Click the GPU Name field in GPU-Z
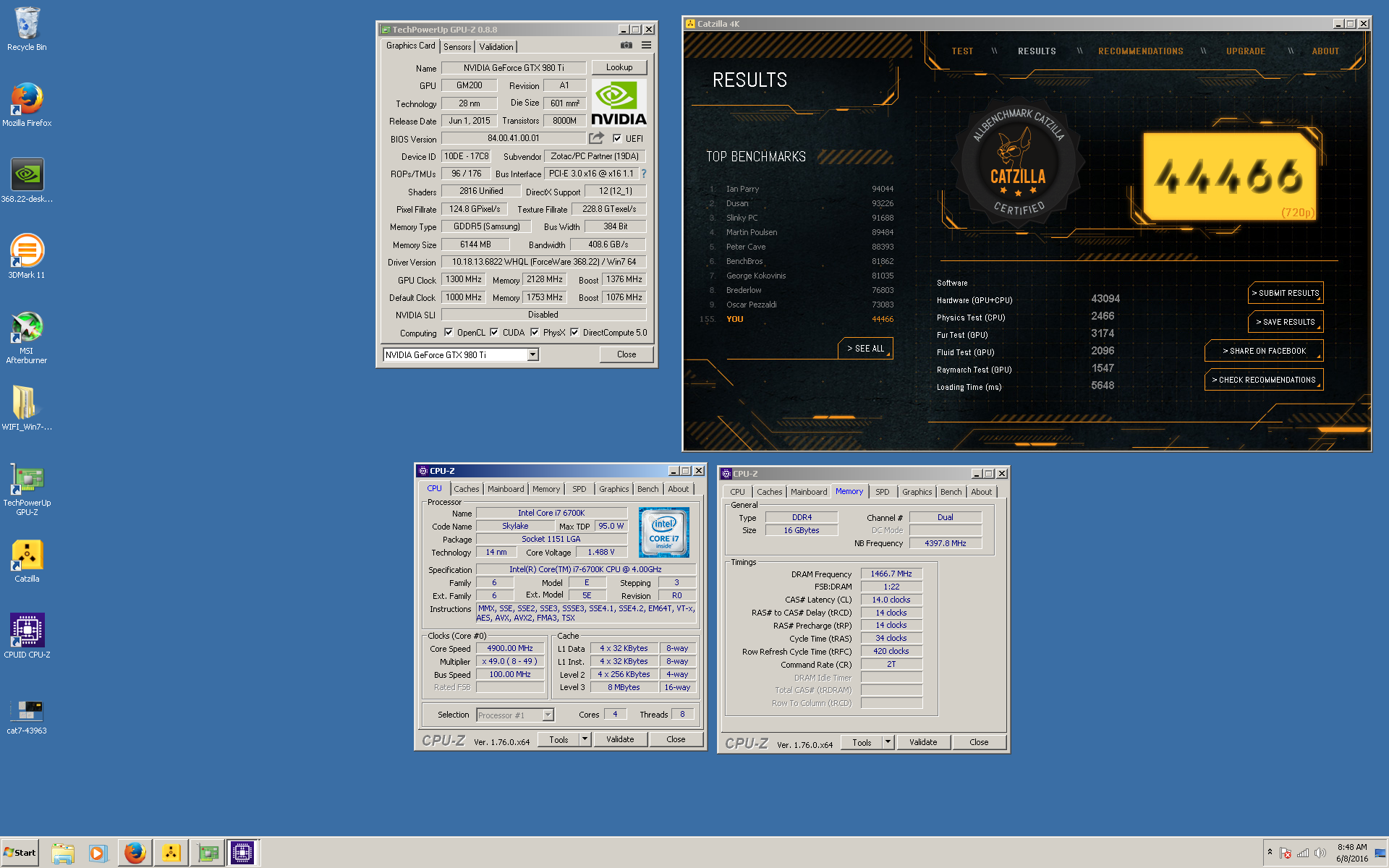 (514, 68)
